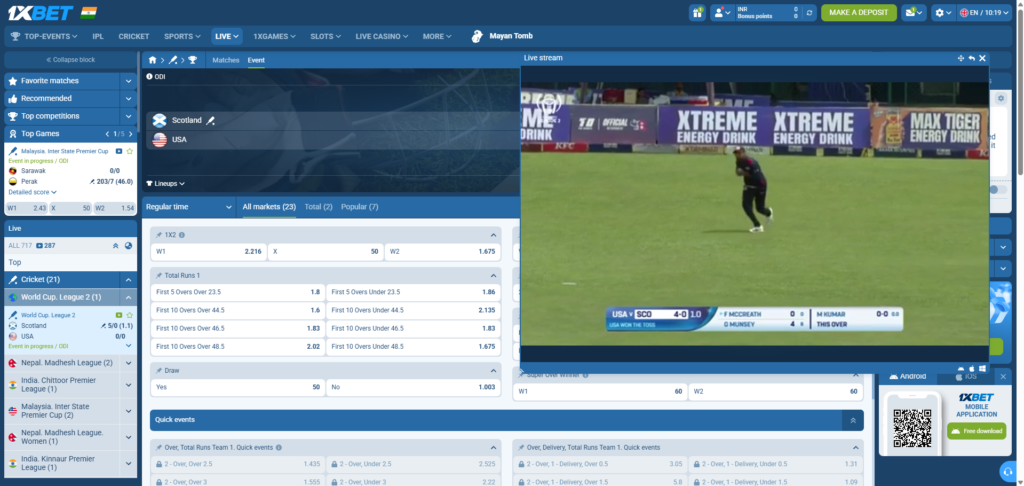Open the video stream icon for the Malaysia match

point(119,151)
